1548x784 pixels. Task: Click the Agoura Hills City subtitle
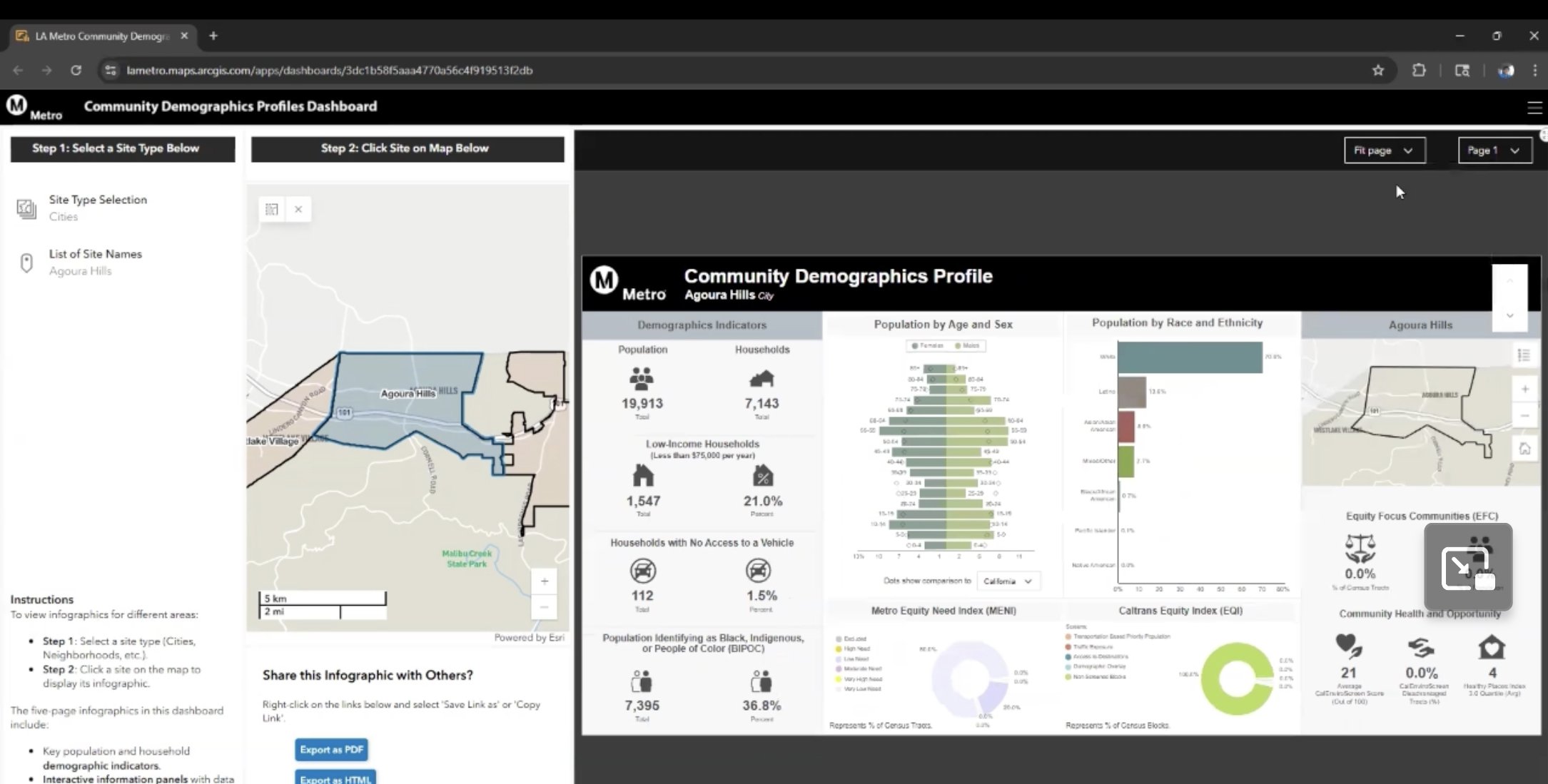coord(729,295)
